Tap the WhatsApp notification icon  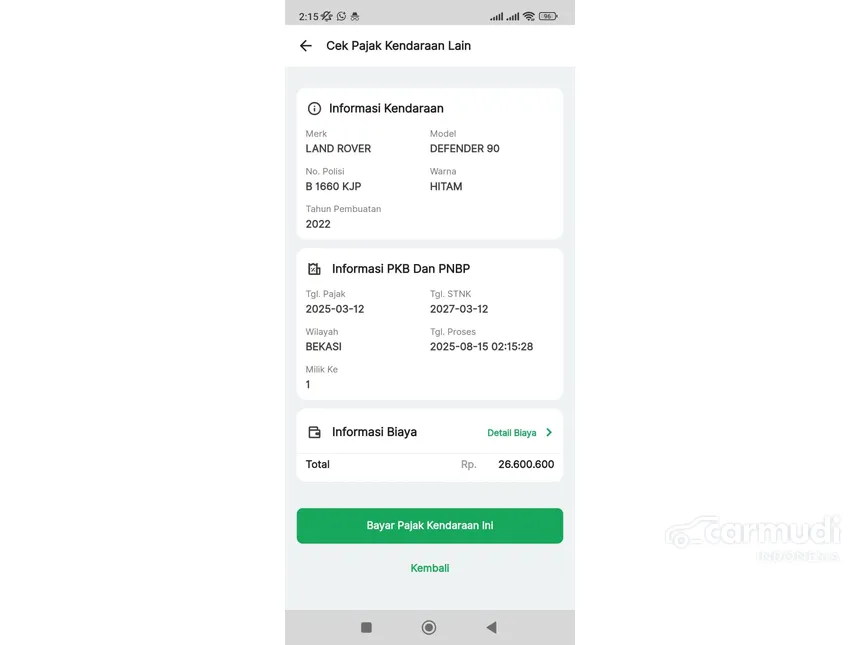pyautogui.click(x=342, y=16)
